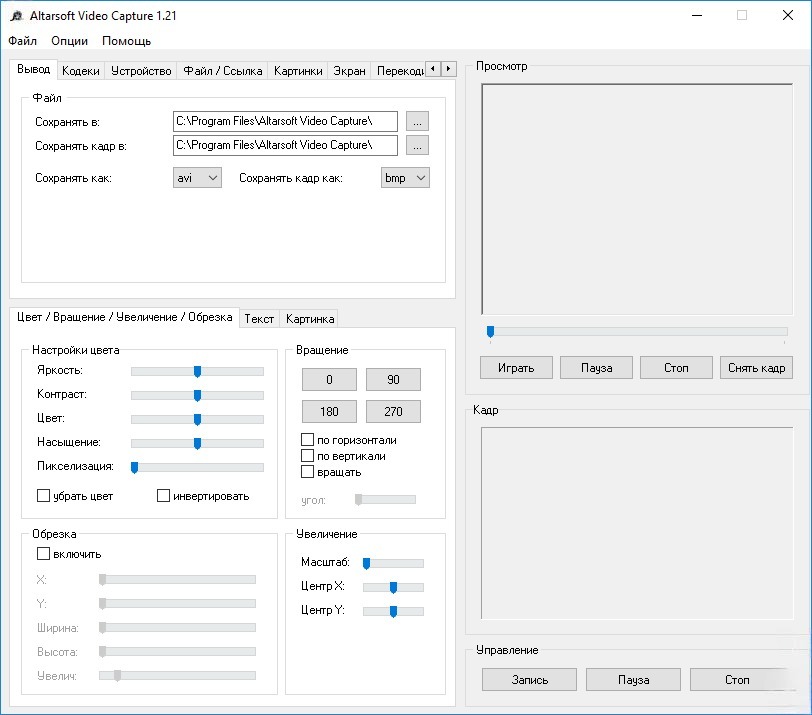Switch to the Картинка tab
The width and height of the screenshot is (812, 715).
coord(310,318)
